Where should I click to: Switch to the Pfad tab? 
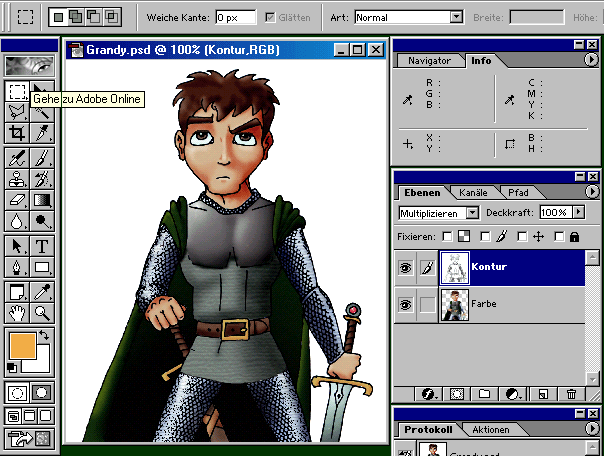518,193
